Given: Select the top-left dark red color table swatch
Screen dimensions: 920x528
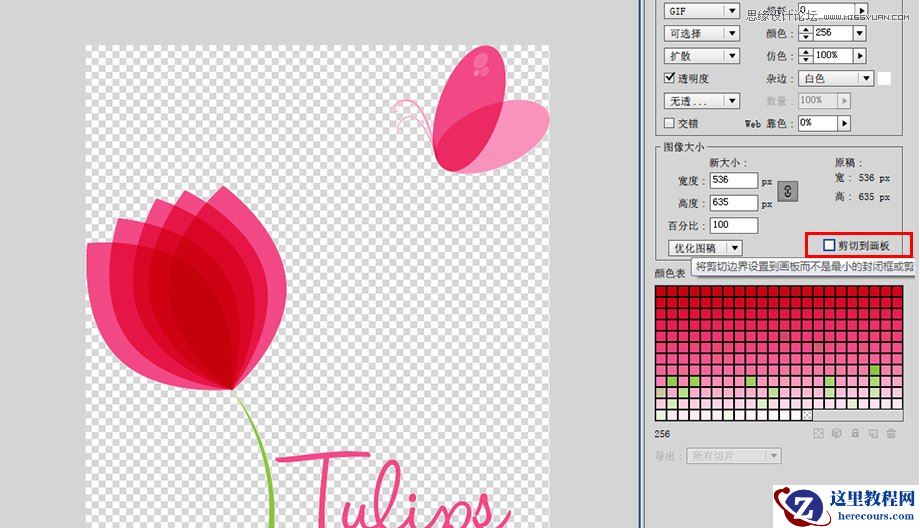Looking at the screenshot, I should coord(660,291).
